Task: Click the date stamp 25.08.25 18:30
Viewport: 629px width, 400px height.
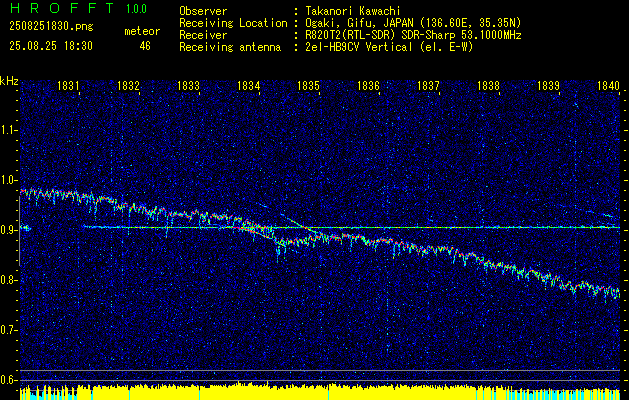Action: 51,46
